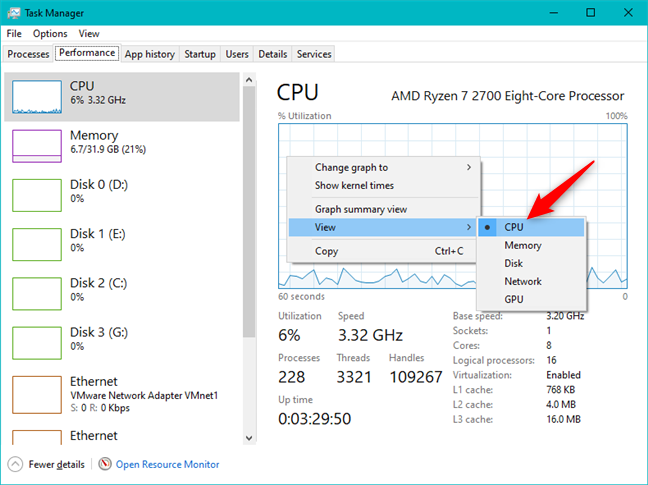Click the Threads value 3321
The image size is (648, 485).
(354, 377)
